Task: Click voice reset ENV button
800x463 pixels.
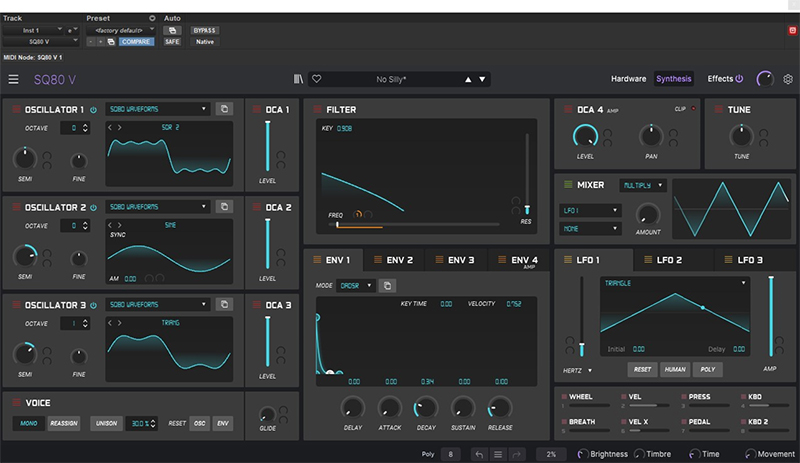Action: (223, 423)
